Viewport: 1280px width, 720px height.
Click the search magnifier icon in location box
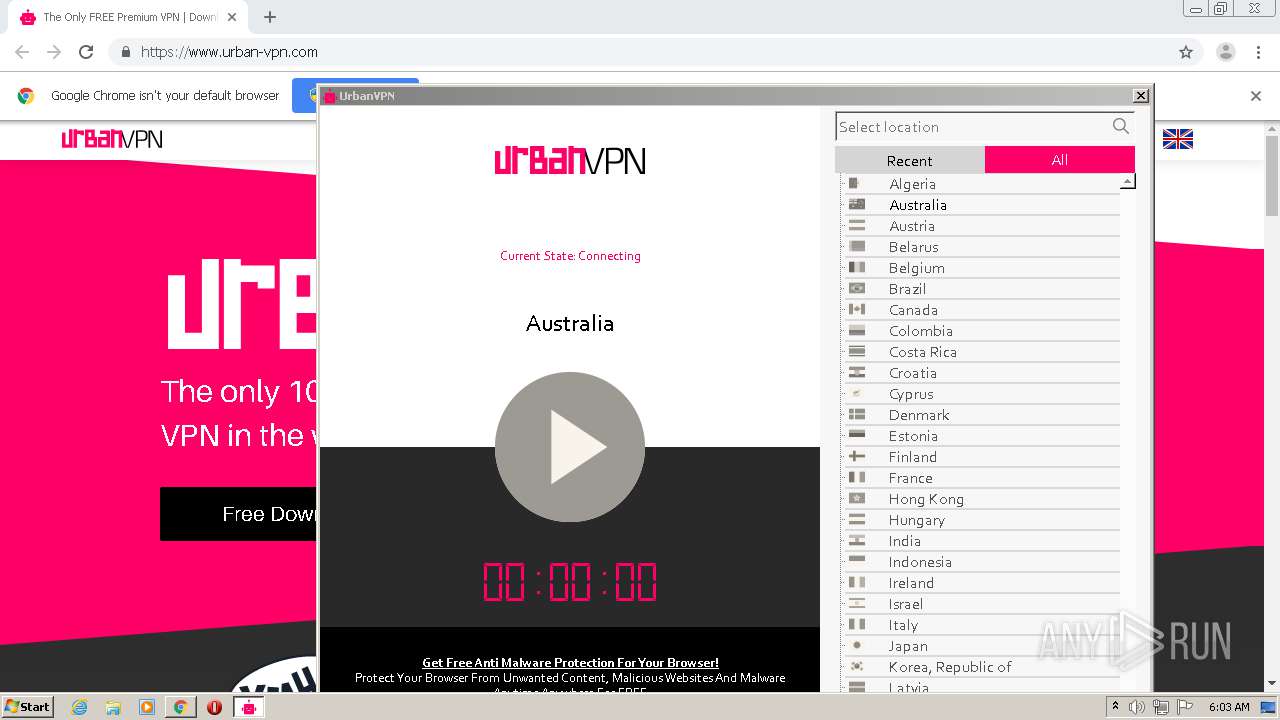coord(1120,126)
